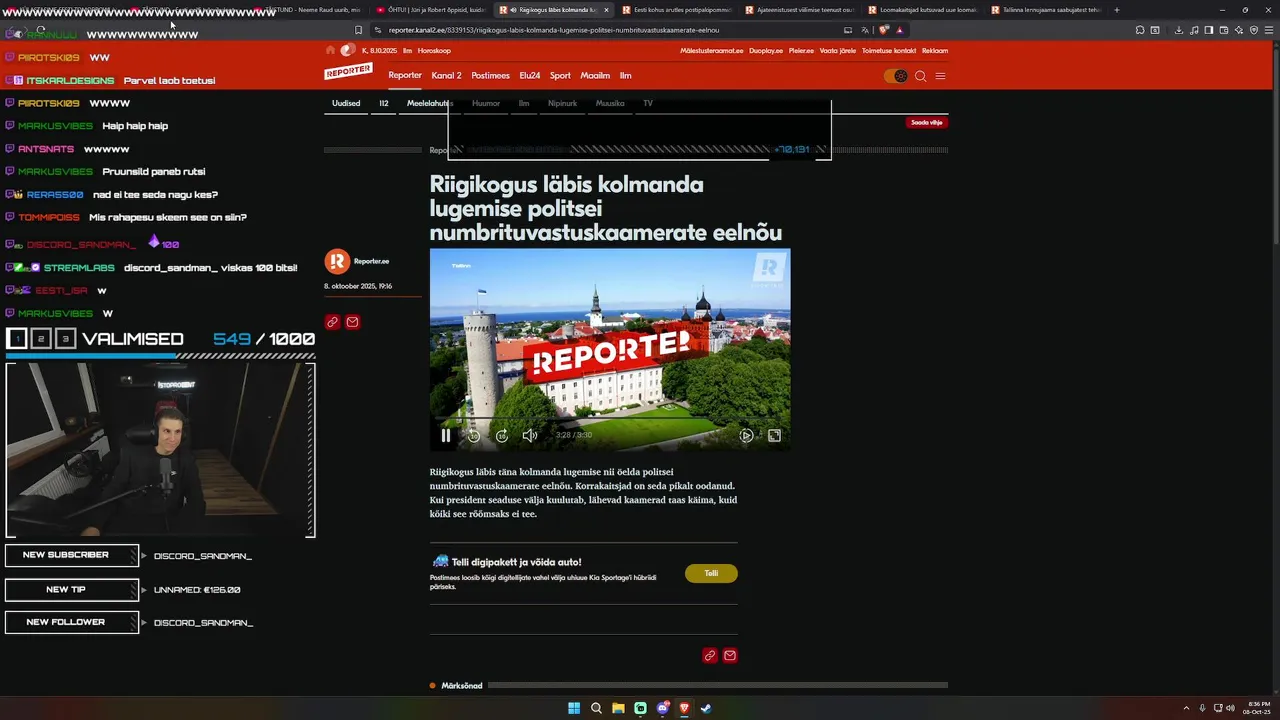The image size is (1280, 720).
Task: Copy article link icon under the date
Action: click(x=332, y=322)
